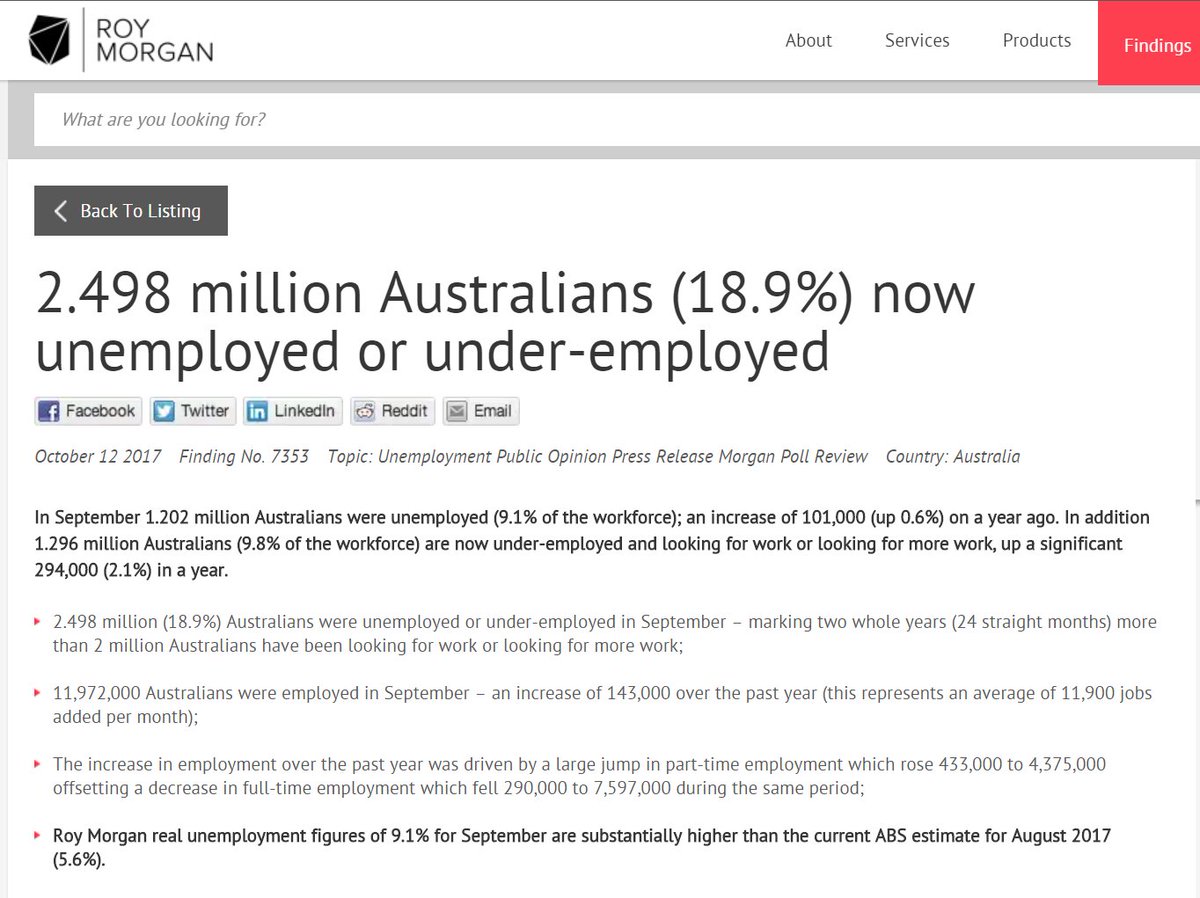
Task: Click the back chevron on Back To Listing
Action: pyautogui.click(x=60, y=211)
